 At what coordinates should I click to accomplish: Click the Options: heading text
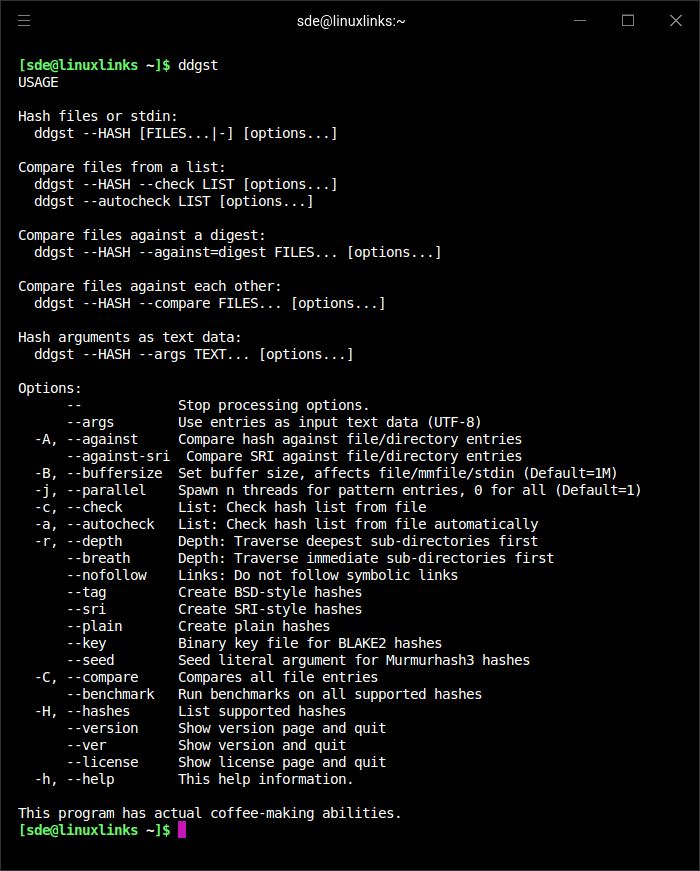[x=50, y=388]
